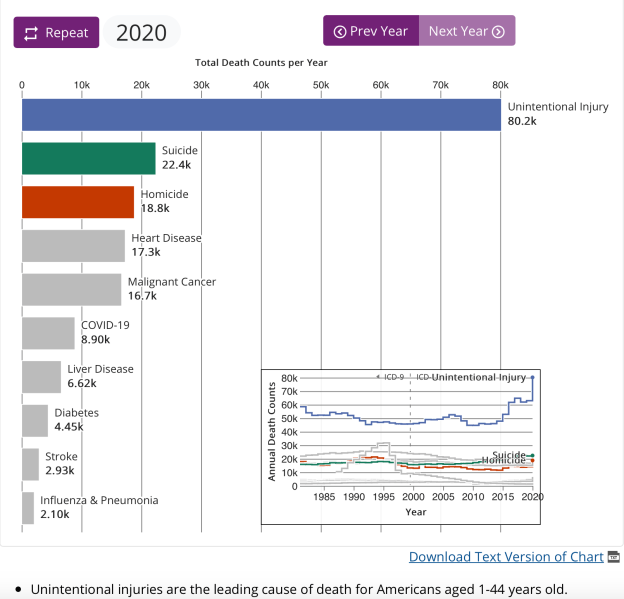Click the right arrow icon in Next Year
Image resolution: width=624 pixels, height=599 pixels.
(498, 31)
